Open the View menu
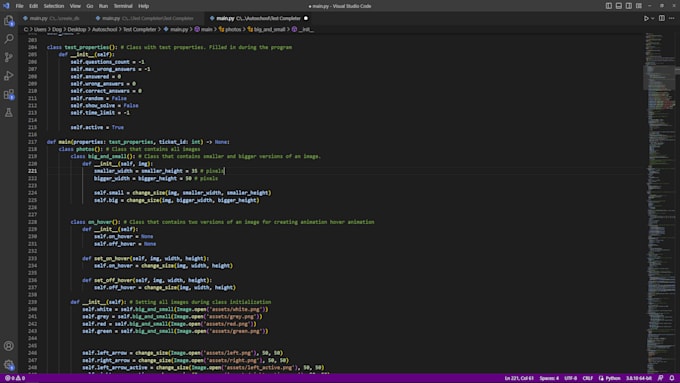680x383 pixels. tap(75, 6)
